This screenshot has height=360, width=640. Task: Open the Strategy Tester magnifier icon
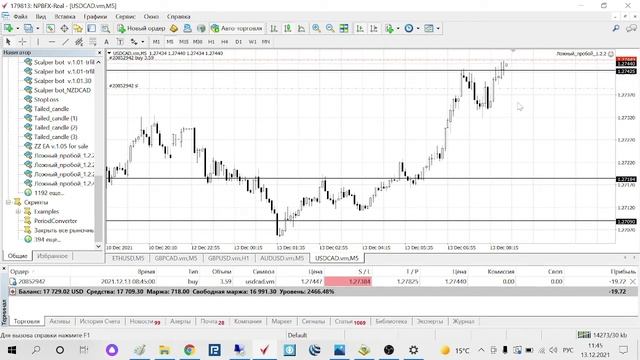point(105,28)
